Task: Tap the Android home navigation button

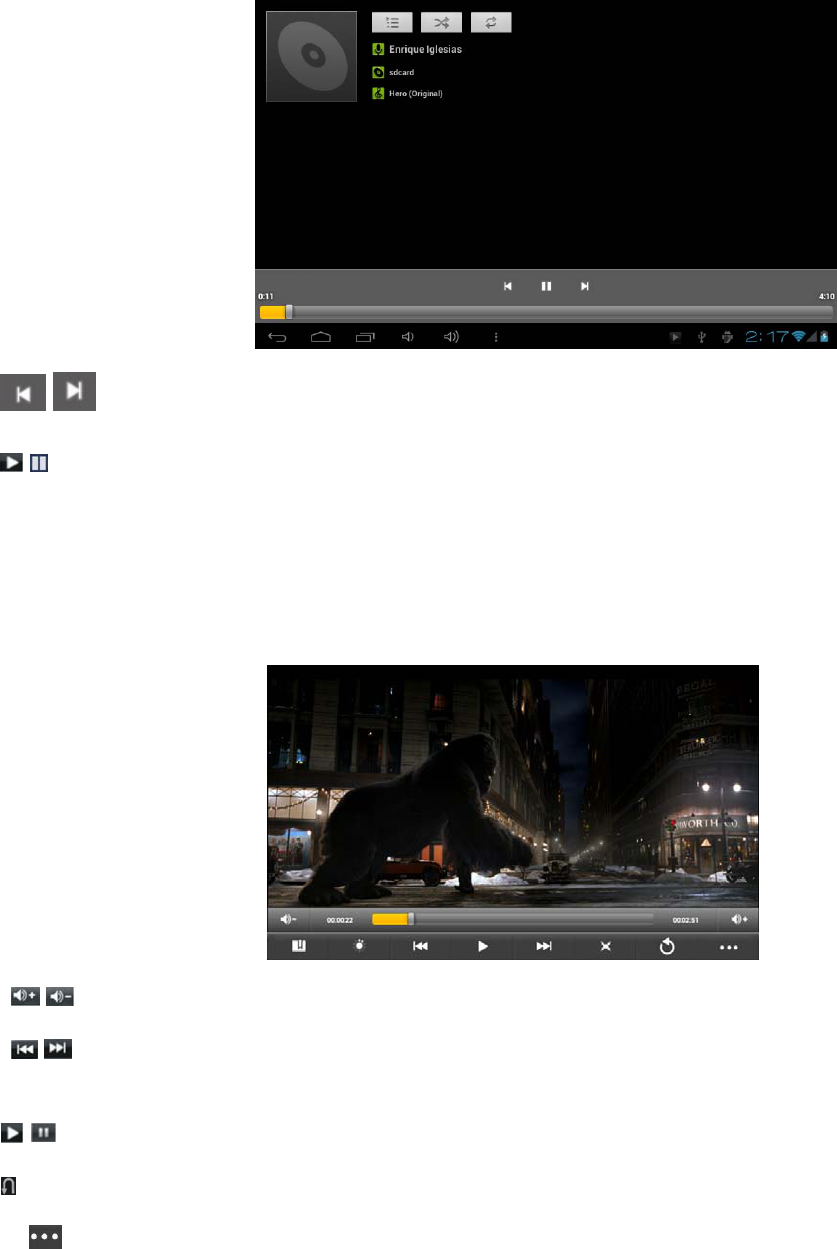Action: [x=321, y=337]
